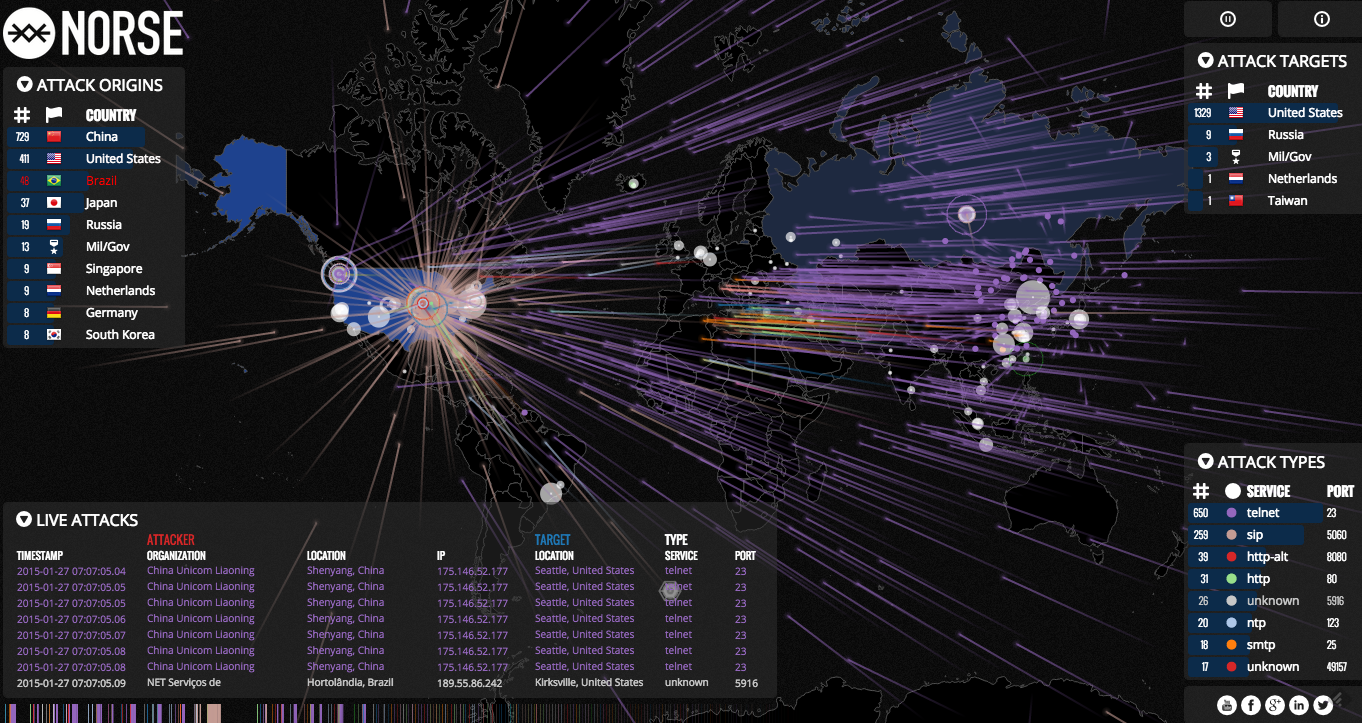This screenshot has width=1362, height=723.
Task: Toggle smtp service row filter
Action: (1260, 645)
